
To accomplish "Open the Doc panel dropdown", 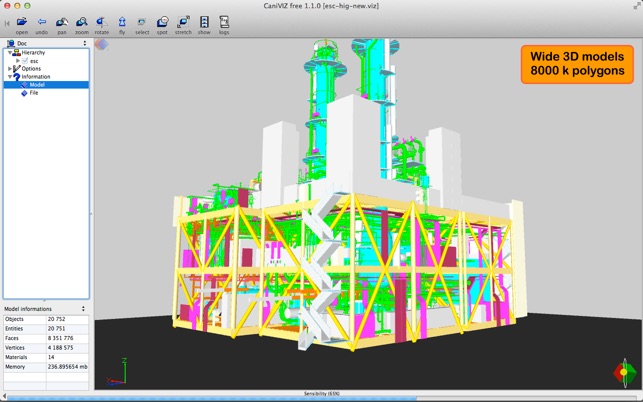I will click(84, 43).
